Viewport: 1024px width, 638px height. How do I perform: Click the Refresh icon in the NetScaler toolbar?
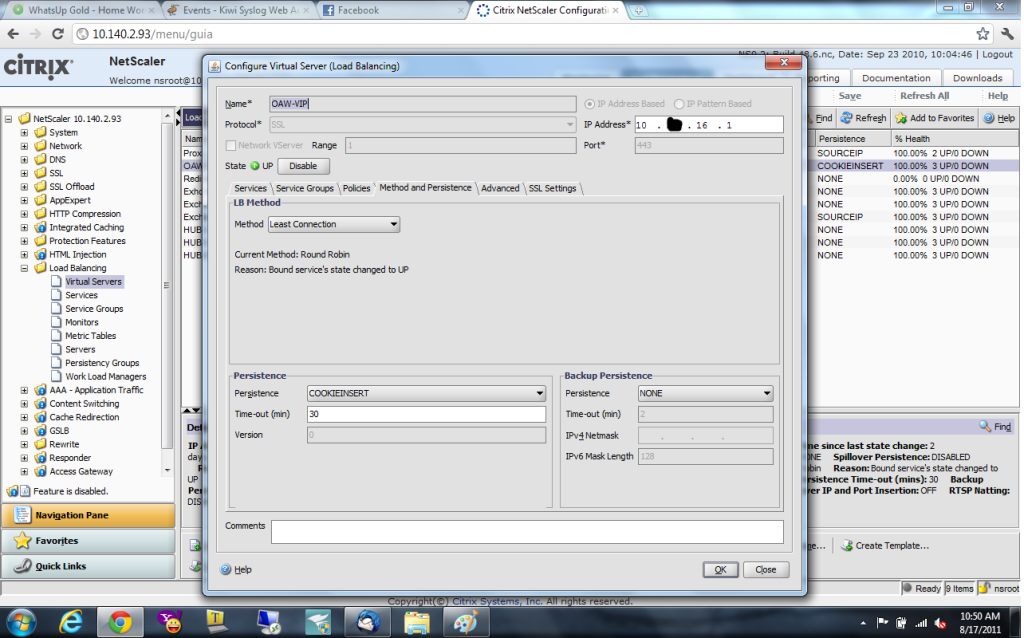pos(846,118)
